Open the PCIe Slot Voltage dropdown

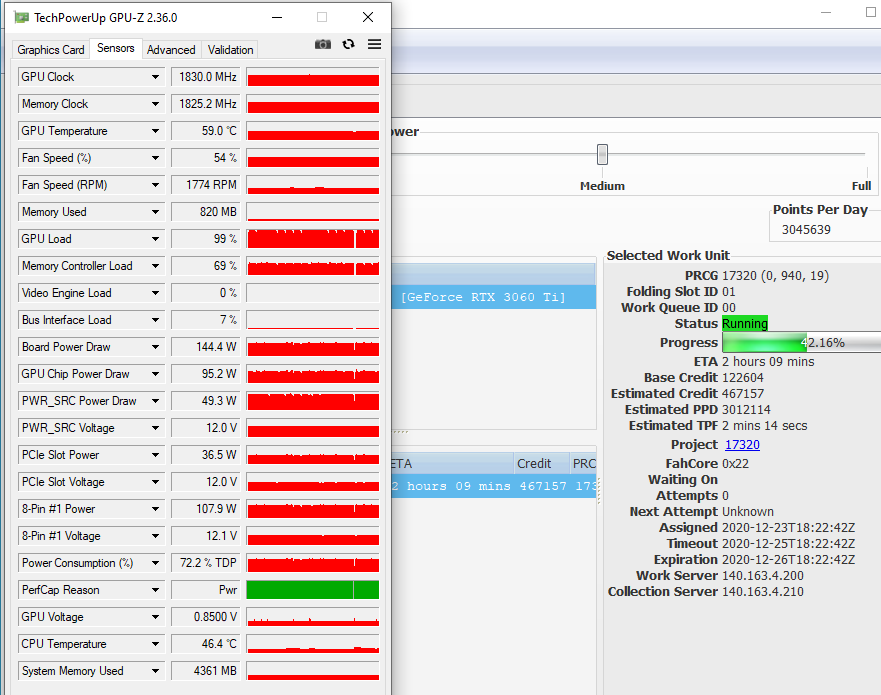coord(156,481)
